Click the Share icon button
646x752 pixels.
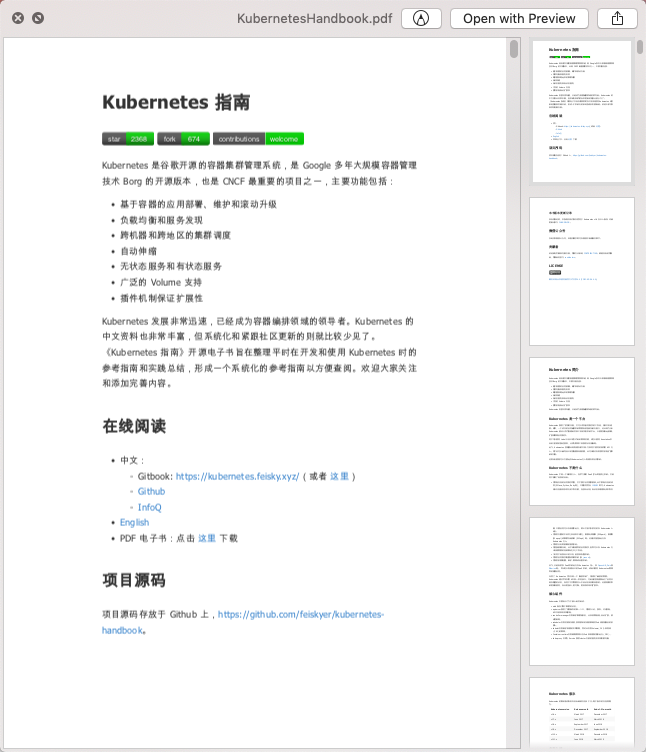coord(617,19)
